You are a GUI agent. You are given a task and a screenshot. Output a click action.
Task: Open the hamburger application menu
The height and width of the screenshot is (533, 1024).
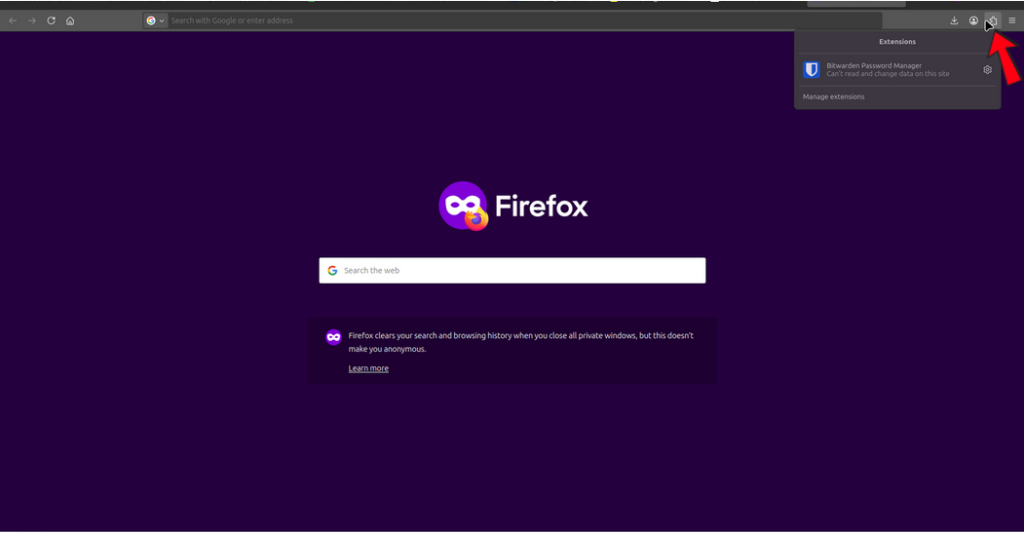tap(1011, 20)
